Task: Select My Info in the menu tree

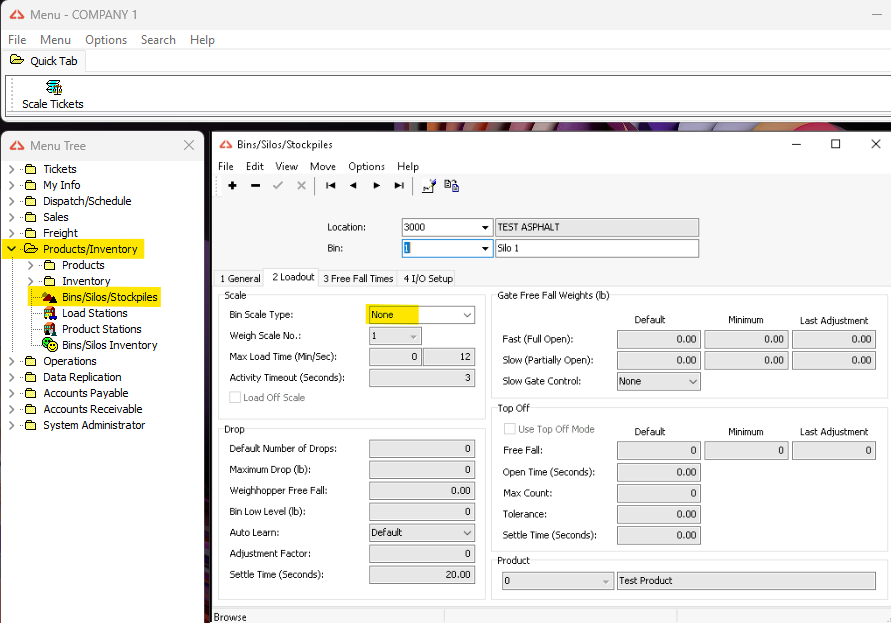Action: (x=62, y=185)
